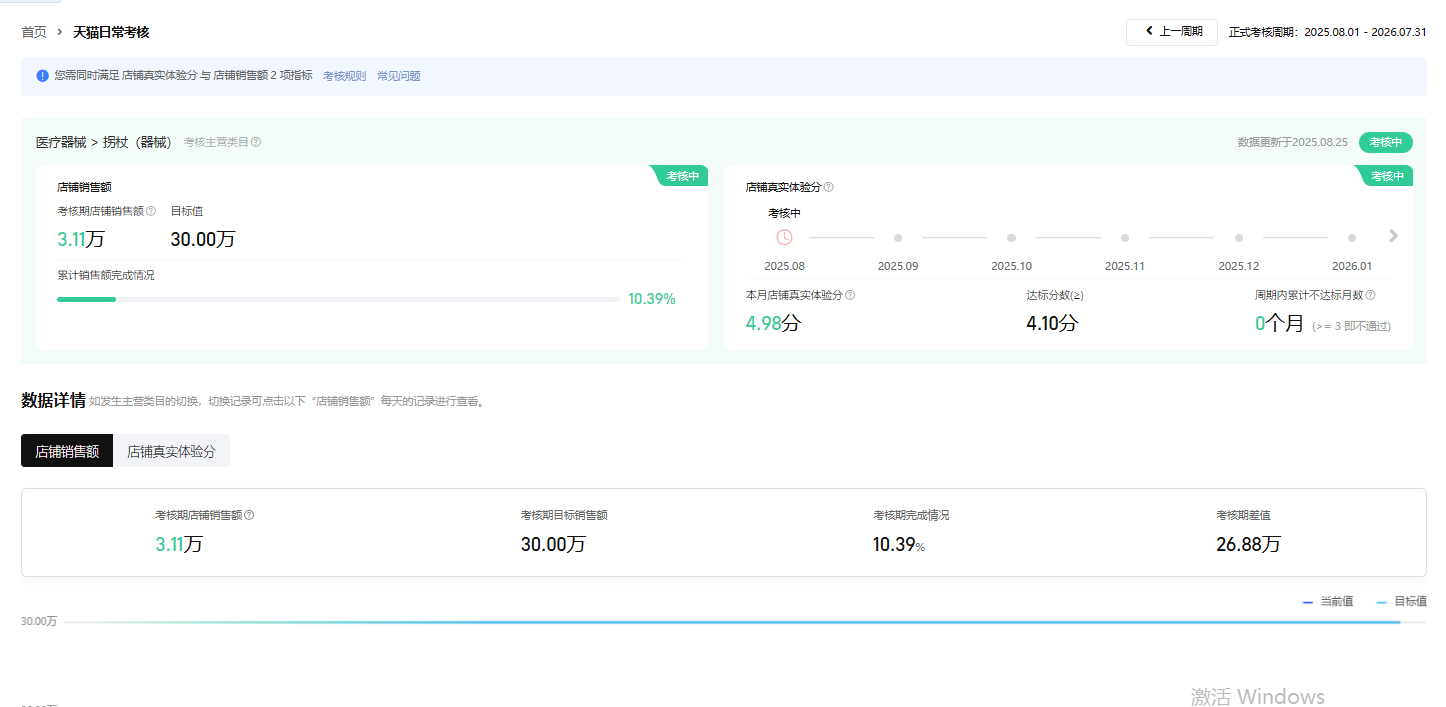Open the 考核规则 link
Screen dimensions: 1446x707
click(344, 76)
